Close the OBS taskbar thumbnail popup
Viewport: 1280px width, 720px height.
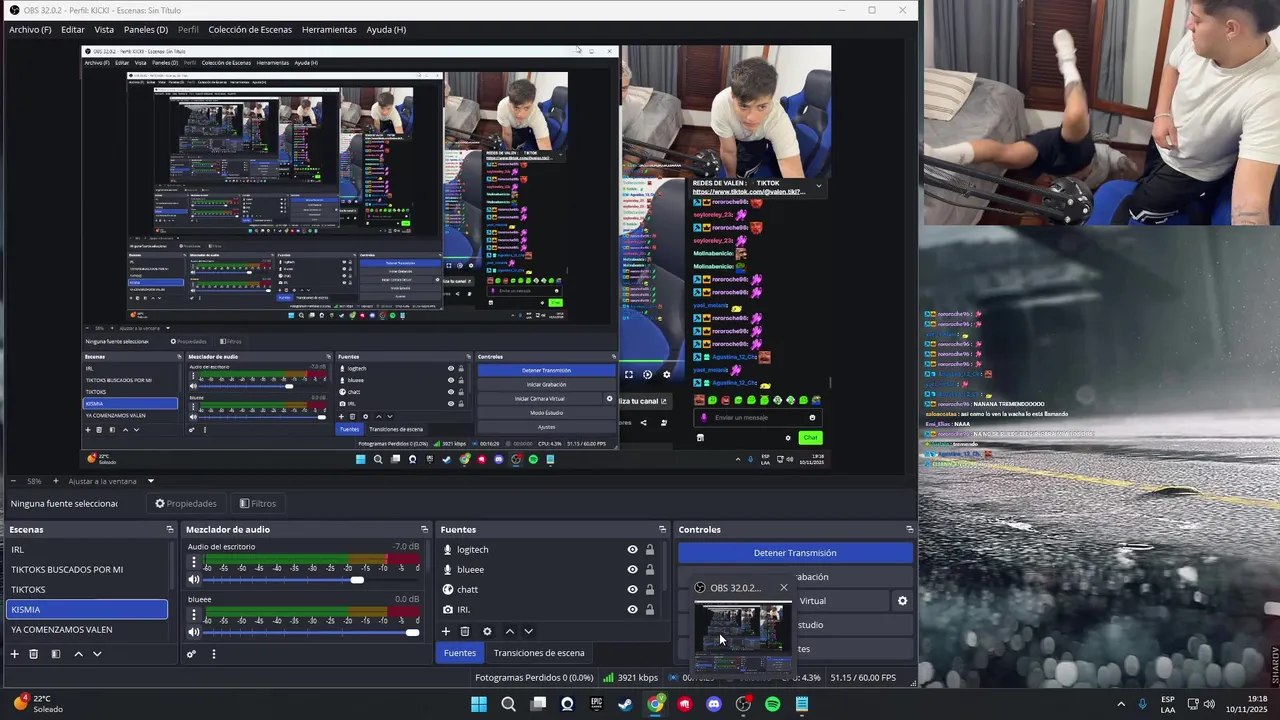click(783, 588)
